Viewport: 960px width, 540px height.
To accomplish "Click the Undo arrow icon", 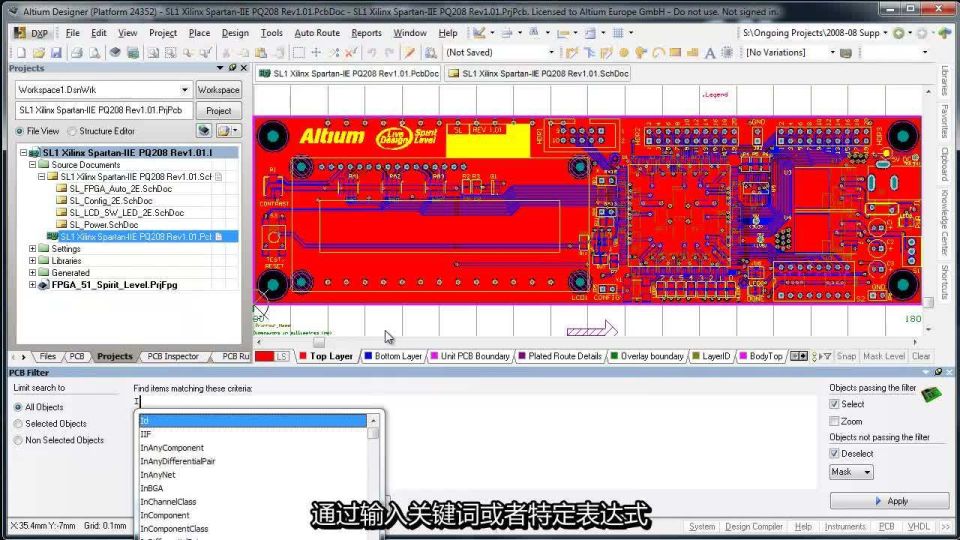I will (x=372, y=53).
